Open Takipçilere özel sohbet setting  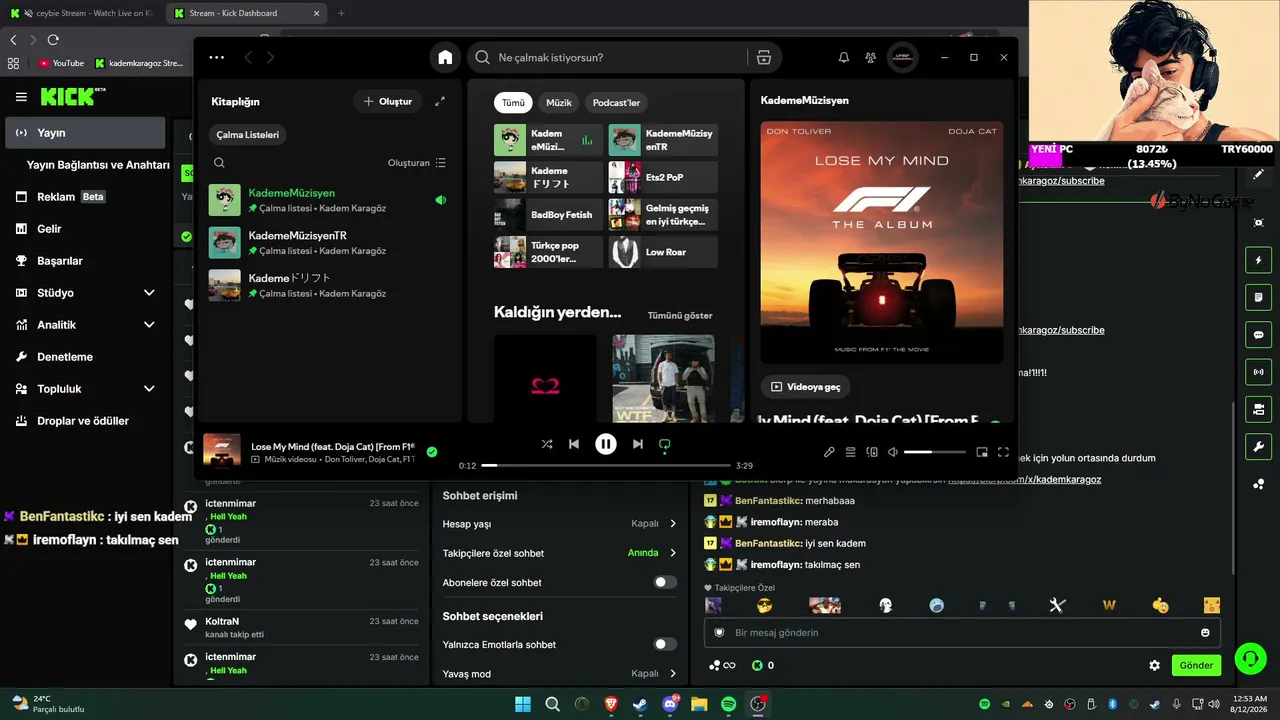click(x=560, y=553)
